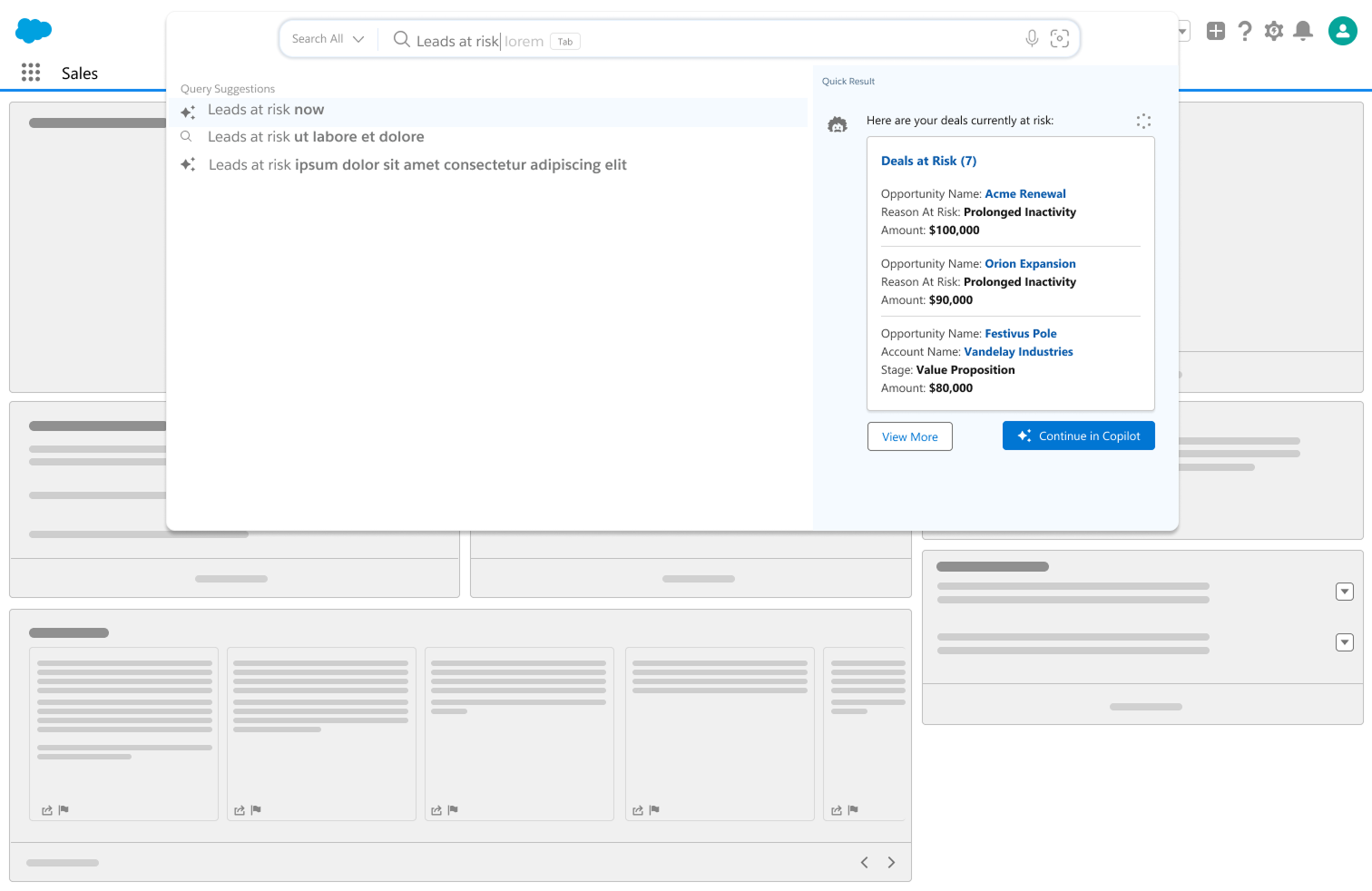Viewport: 1372px width, 891px height.
Task: Click the View More button
Action: pyautogui.click(x=909, y=436)
